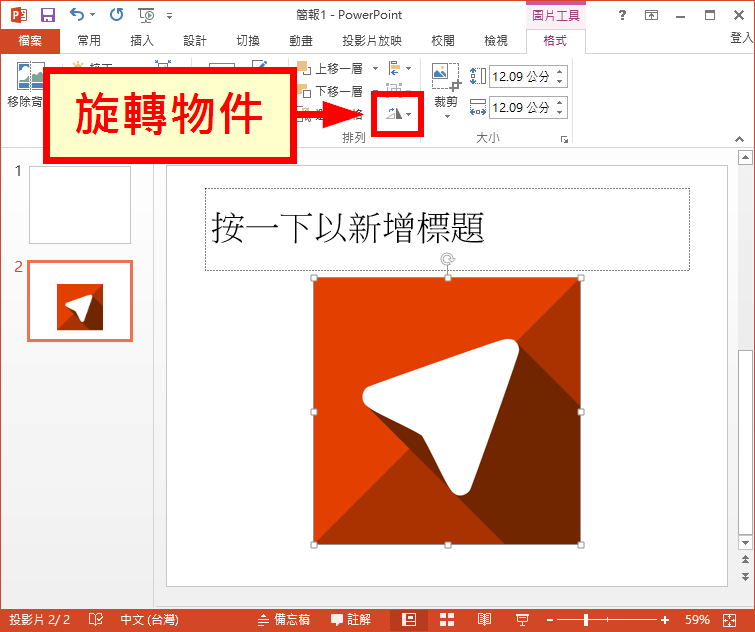Click 中文 (台灣) language indicator
Image resolution: width=755 pixels, height=632 pixels.
149,619
